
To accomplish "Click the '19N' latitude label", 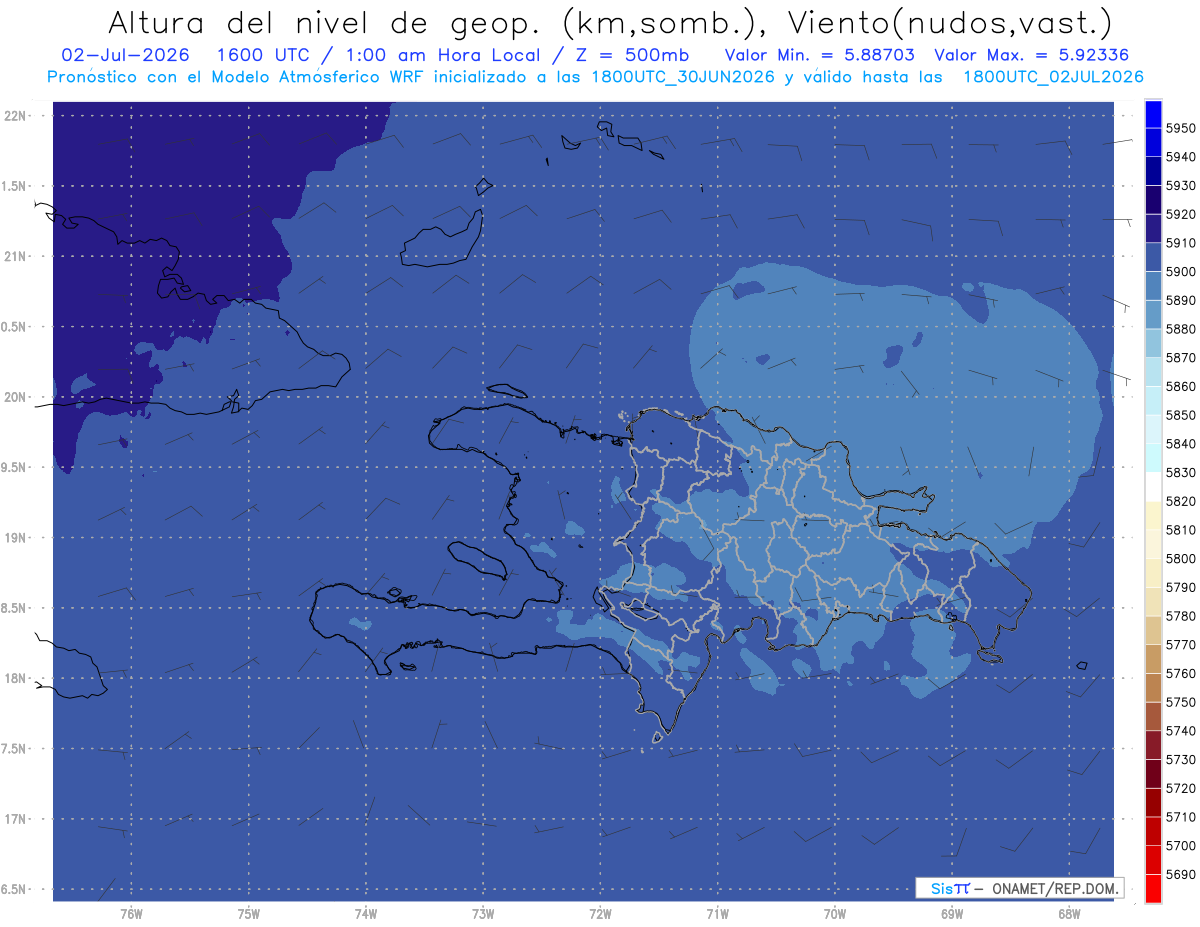I will pyautogui.click(x=14, y=537).
